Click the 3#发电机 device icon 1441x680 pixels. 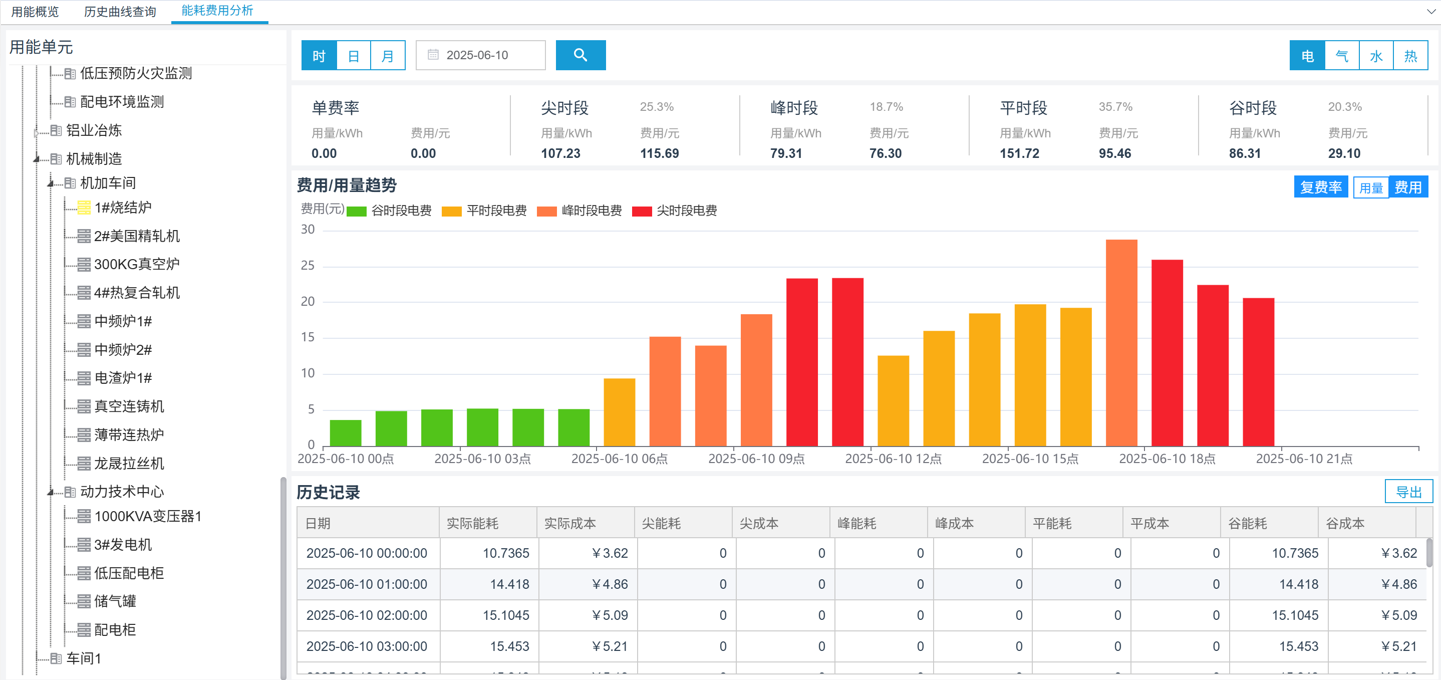click(x=84, y=545)
